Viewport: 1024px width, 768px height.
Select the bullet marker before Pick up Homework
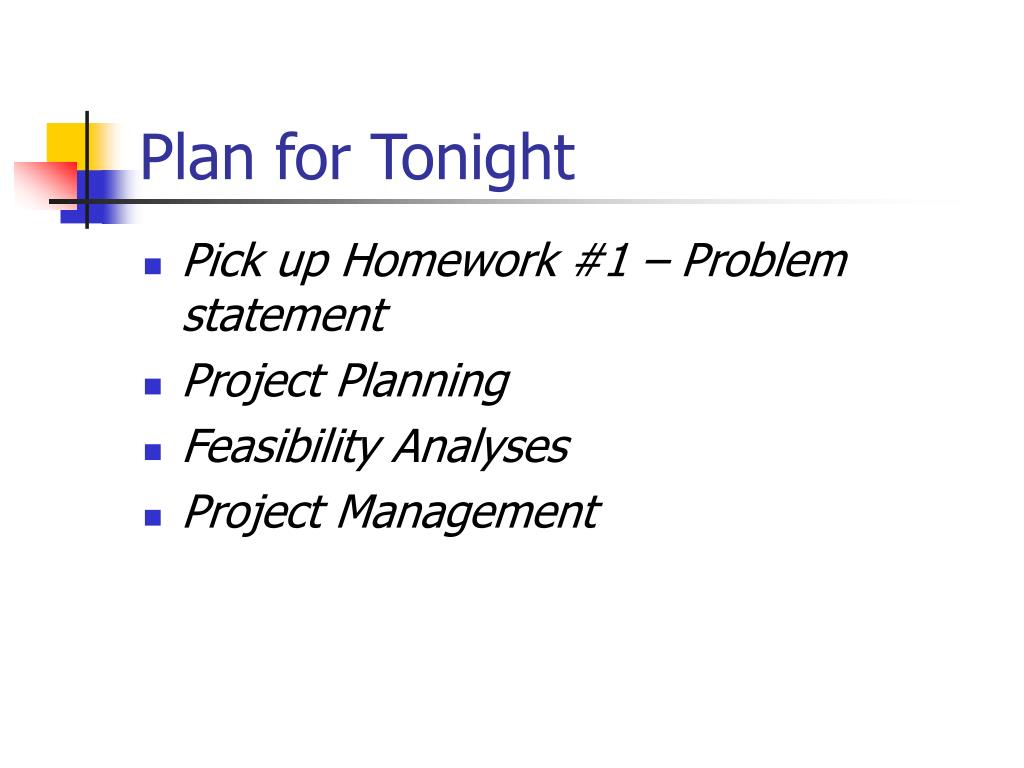[153, 266]
